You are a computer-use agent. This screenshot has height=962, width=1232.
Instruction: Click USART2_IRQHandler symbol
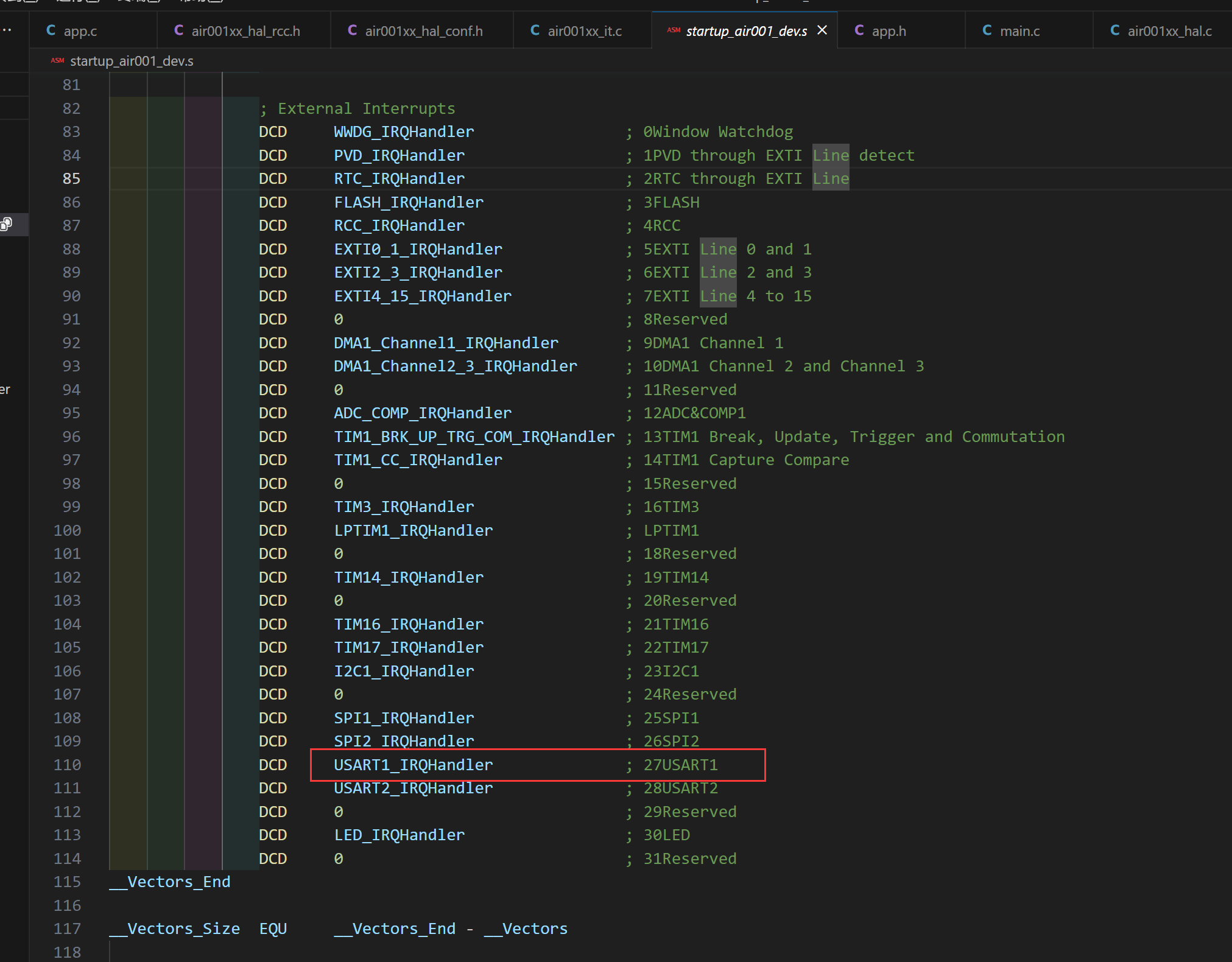tap(414, 788)
